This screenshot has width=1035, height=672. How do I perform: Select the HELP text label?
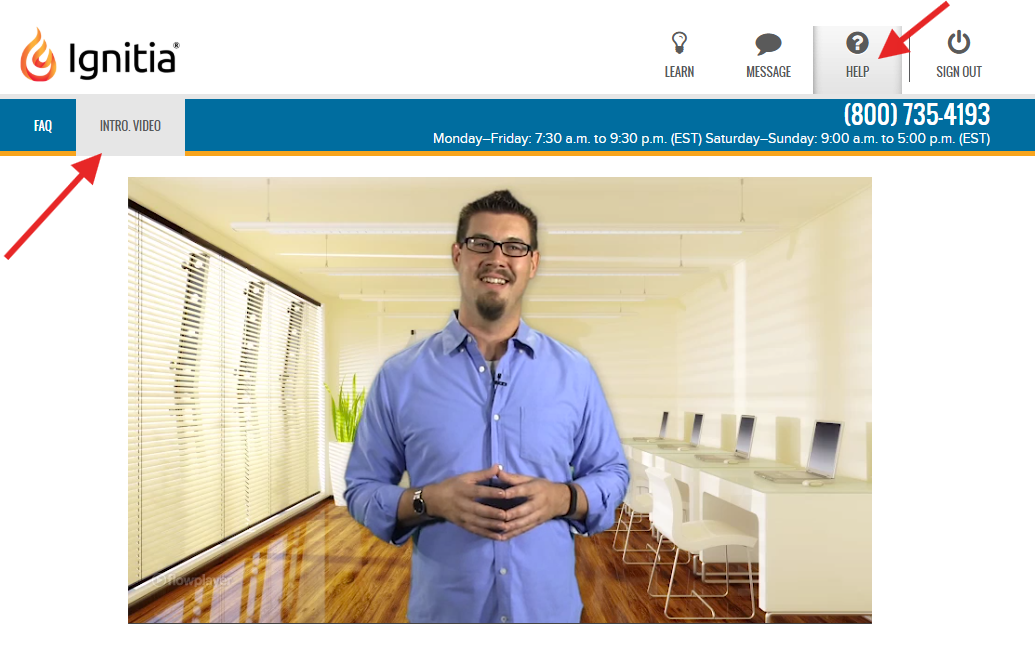tap(857, 72)
